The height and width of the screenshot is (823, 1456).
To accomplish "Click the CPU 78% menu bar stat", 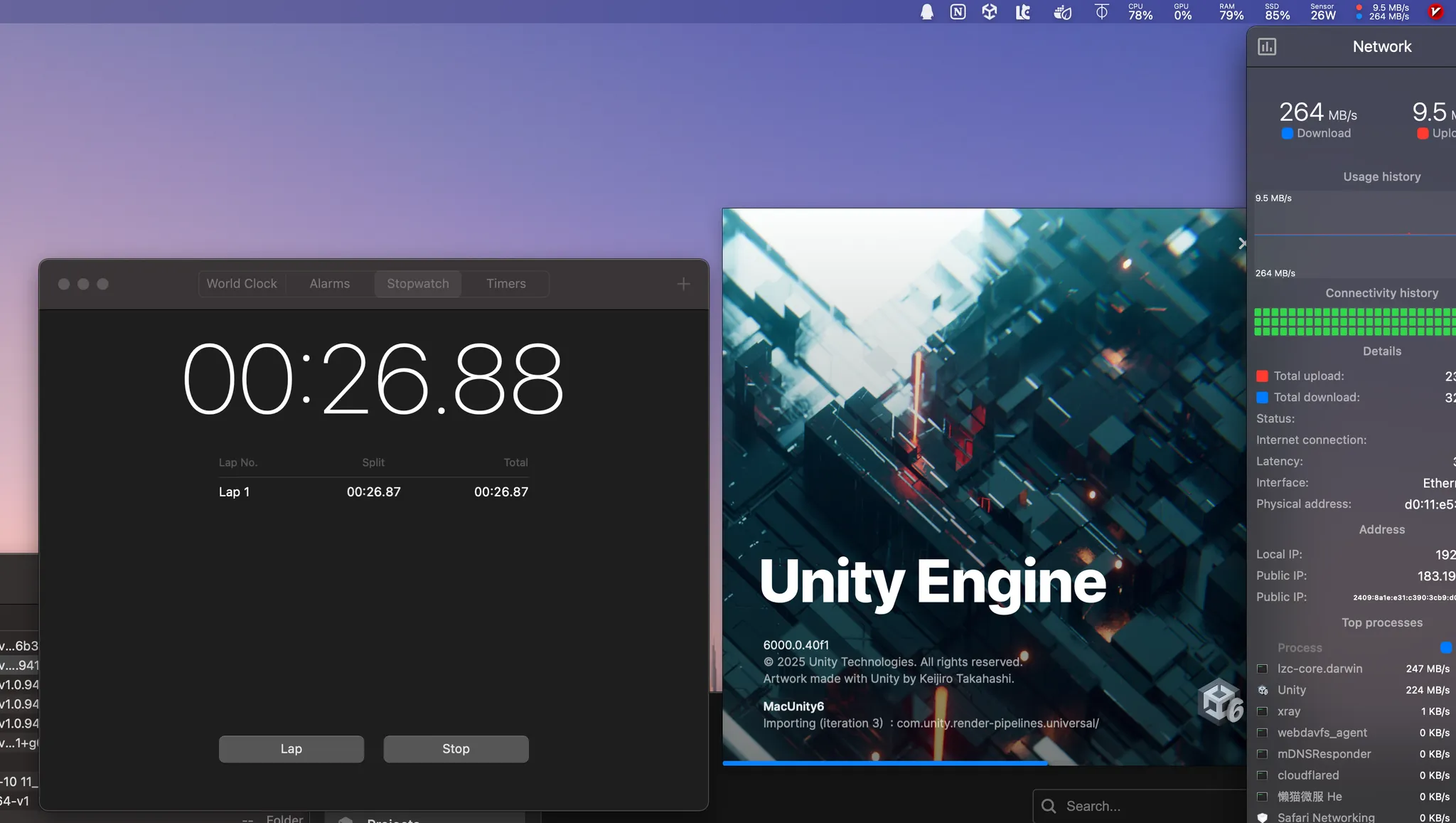I will 1140,12.
